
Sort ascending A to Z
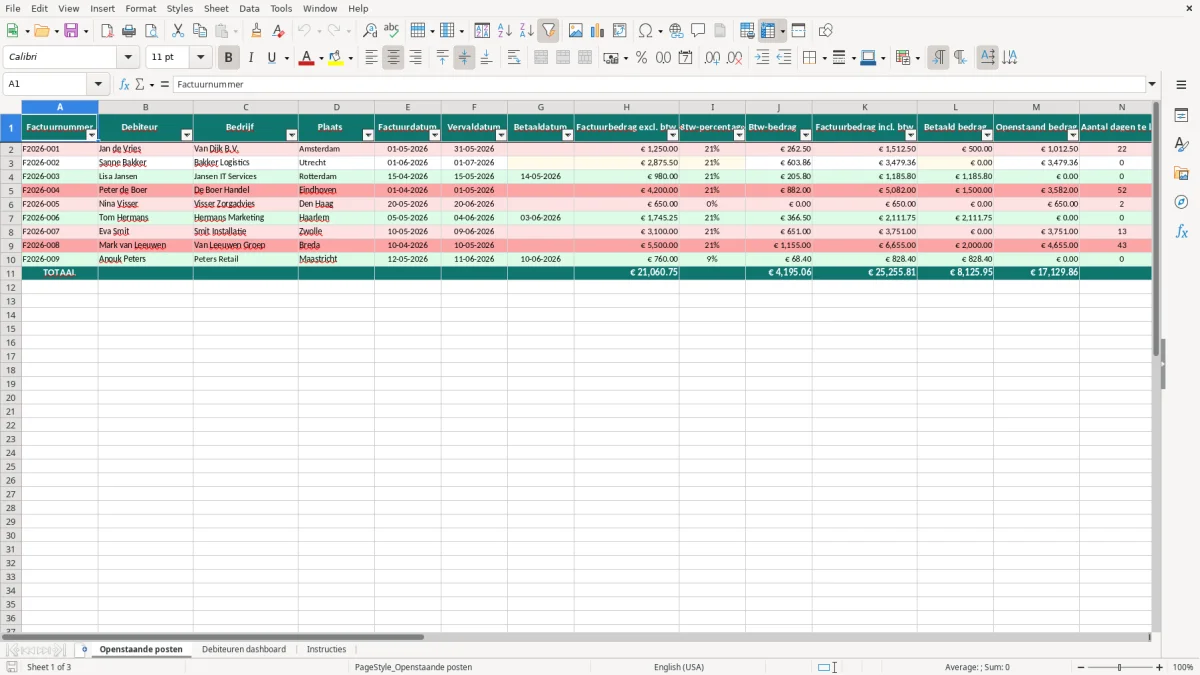pyautogui.click(x=505, y=31)
